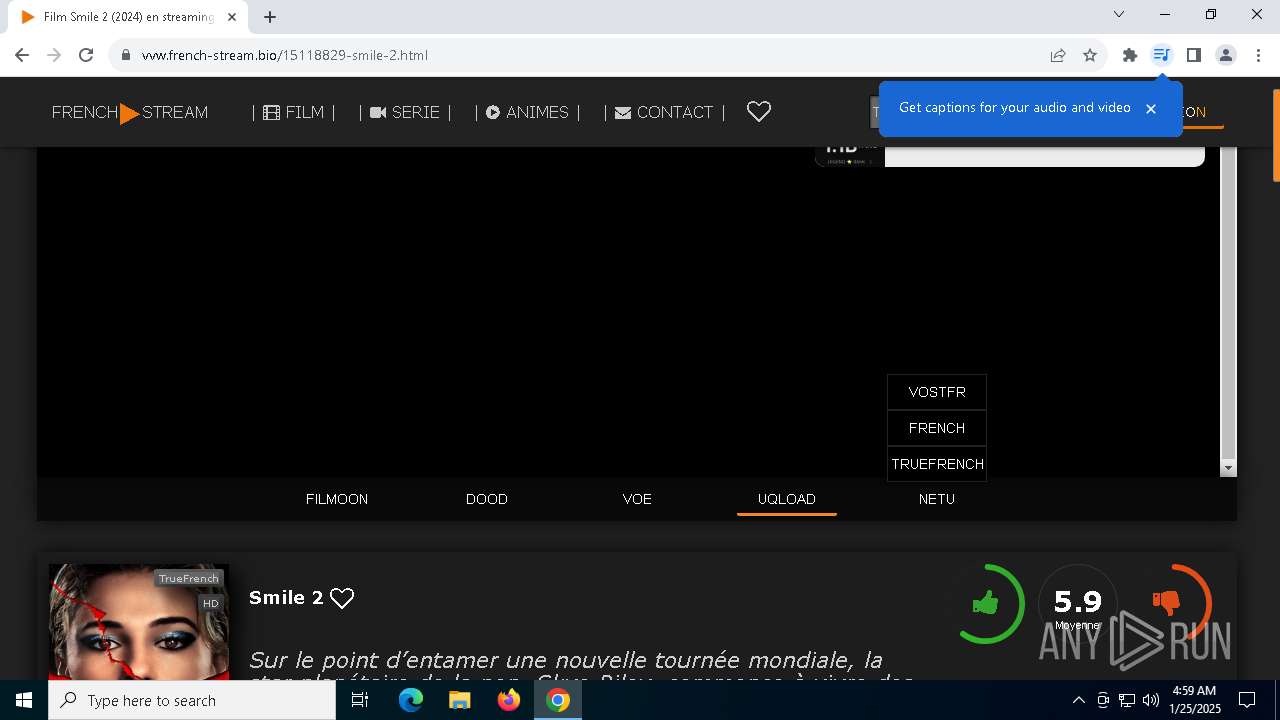1280x720 pixels.
Task: Click the red thumbs down icon
Action: click(1166, 603)
